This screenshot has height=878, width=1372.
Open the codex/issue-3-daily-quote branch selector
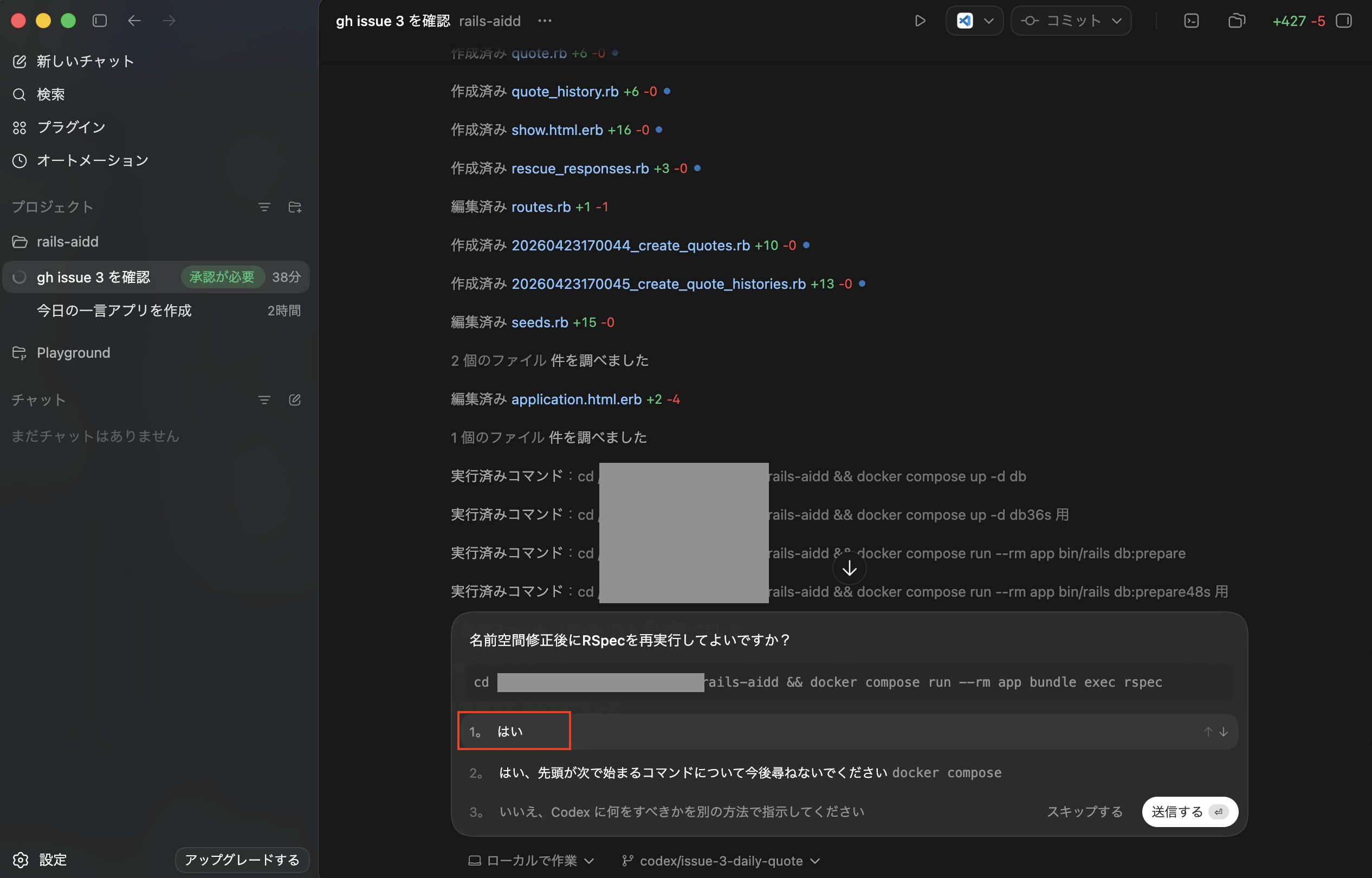click(721, 860)
